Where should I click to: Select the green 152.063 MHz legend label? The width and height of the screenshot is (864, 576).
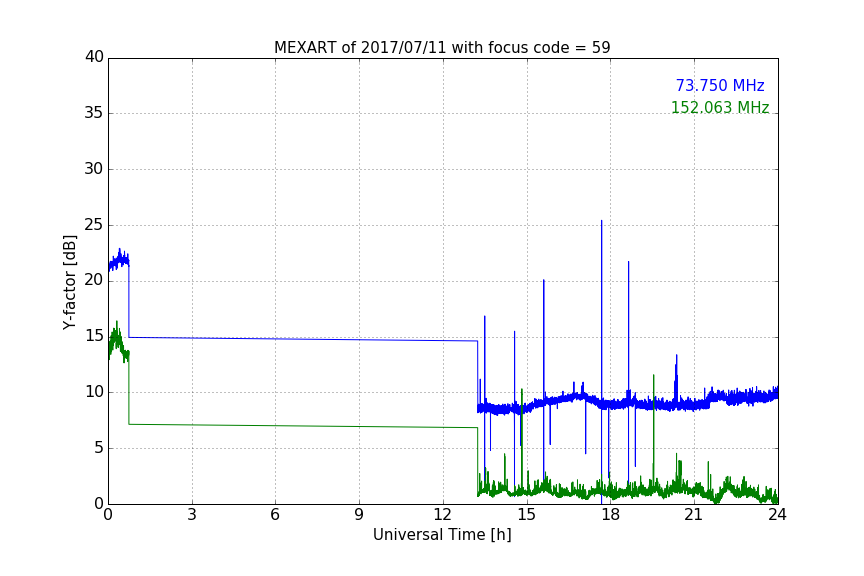click(720, 107)
